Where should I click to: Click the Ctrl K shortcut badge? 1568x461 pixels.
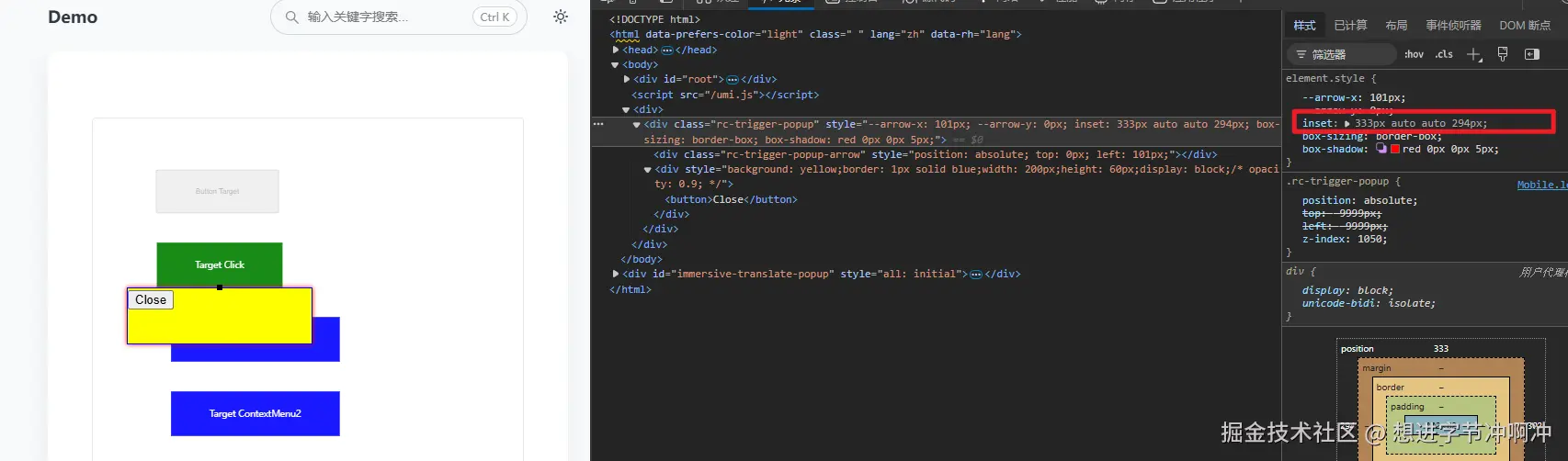[494, 17]
